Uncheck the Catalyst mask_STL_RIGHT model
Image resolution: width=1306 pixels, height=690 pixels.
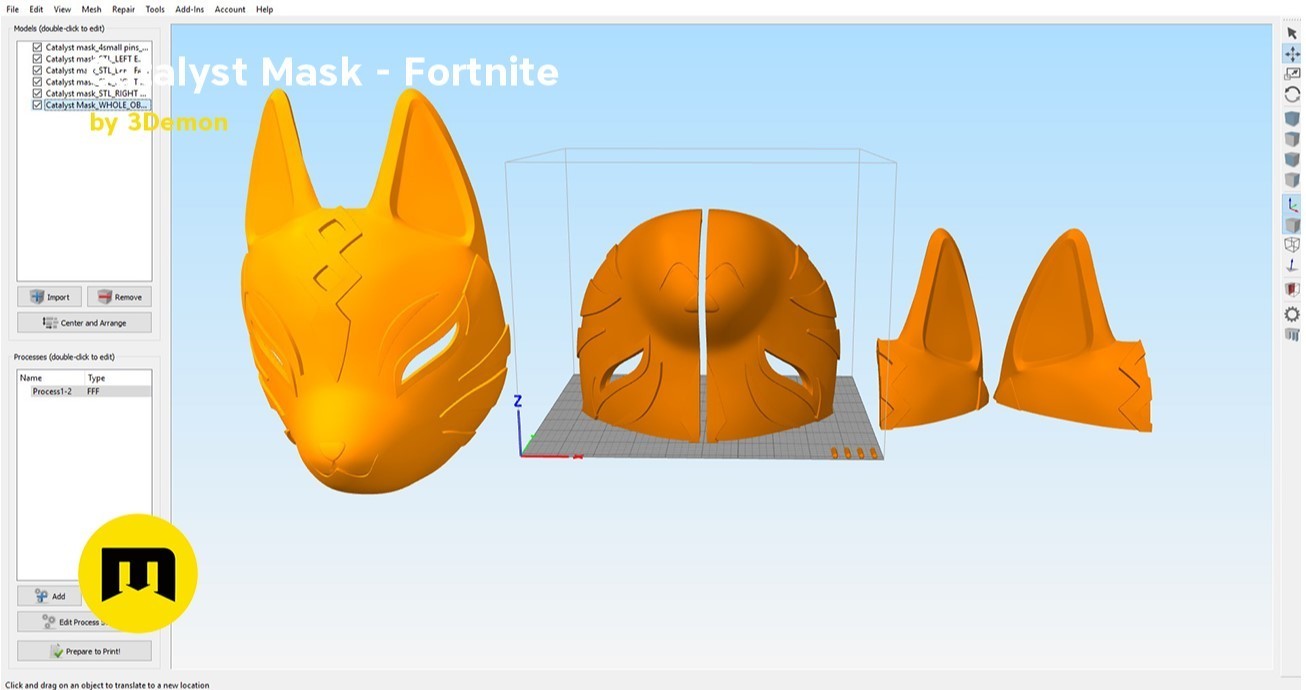click(x=37, y=93)
